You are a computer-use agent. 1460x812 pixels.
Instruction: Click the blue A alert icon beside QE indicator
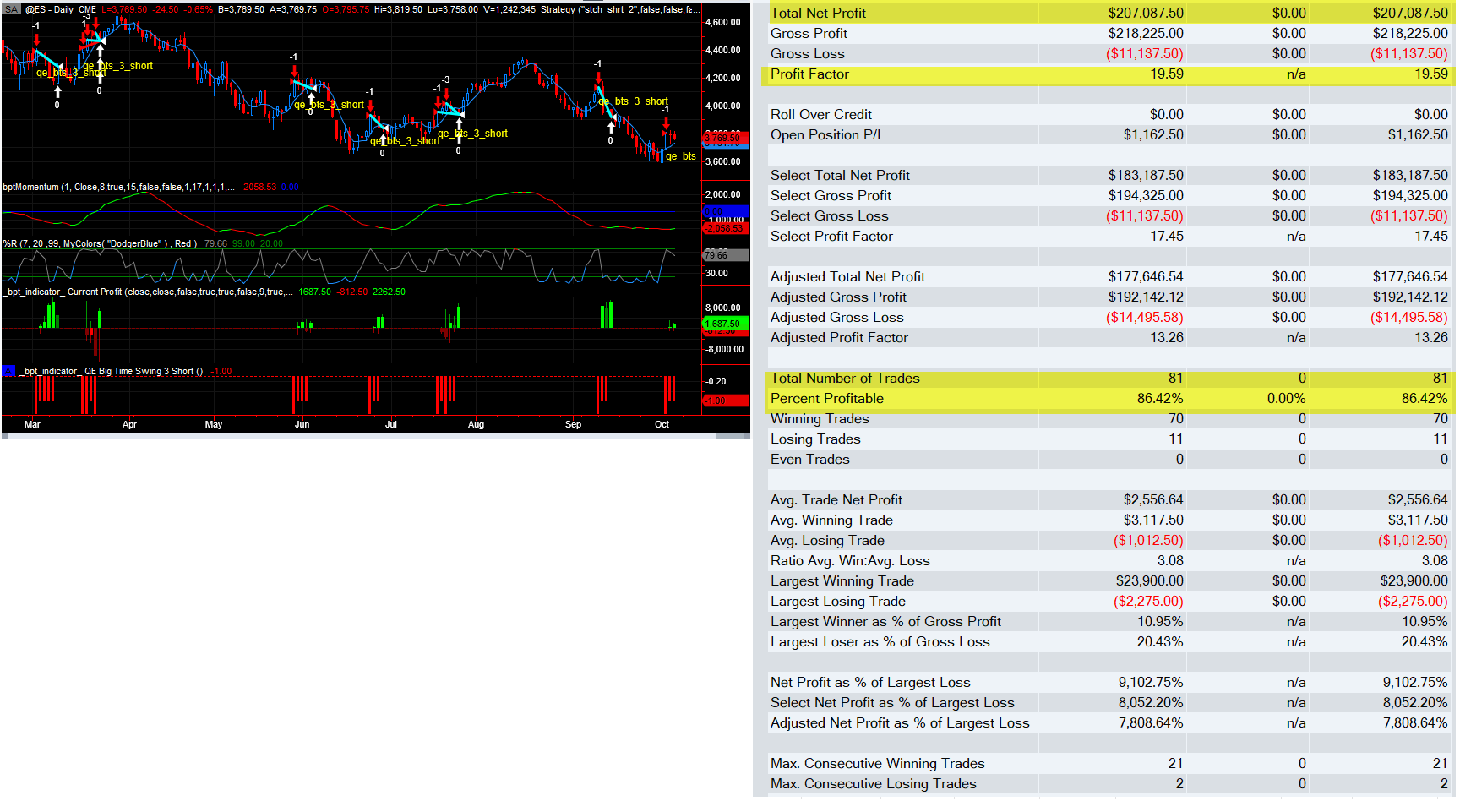tap(8, 371)
